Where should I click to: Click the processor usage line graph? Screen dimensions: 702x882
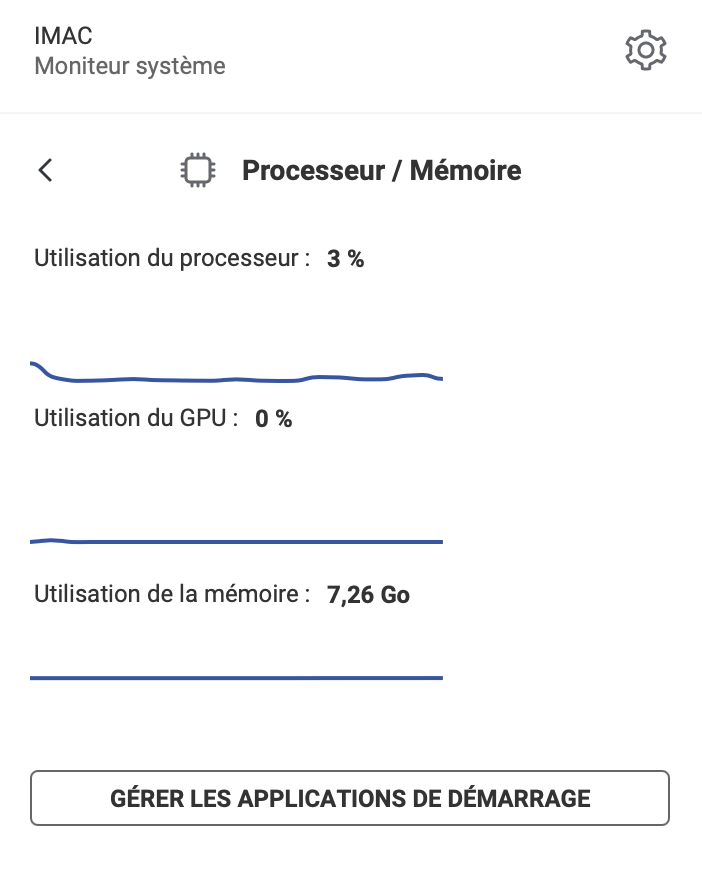coord(236,376)
